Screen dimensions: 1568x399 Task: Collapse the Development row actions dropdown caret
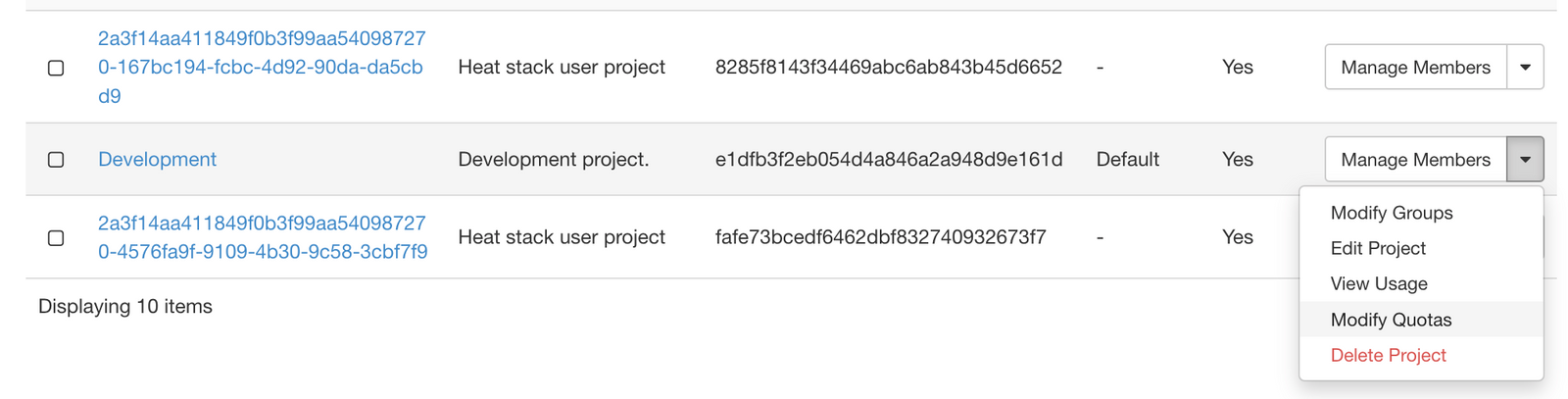pyautogui.click(x=1525, y=160)
